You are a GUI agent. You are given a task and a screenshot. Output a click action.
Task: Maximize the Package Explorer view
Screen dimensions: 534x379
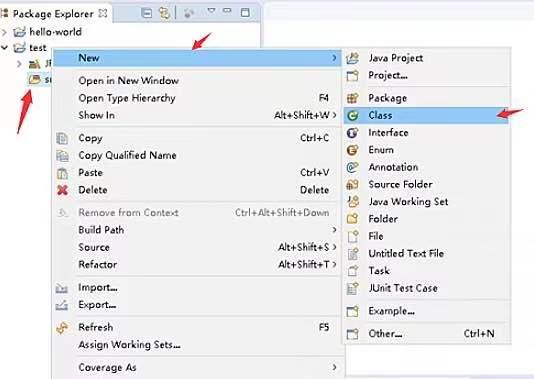pyautogui.click(x=245, y=13)
